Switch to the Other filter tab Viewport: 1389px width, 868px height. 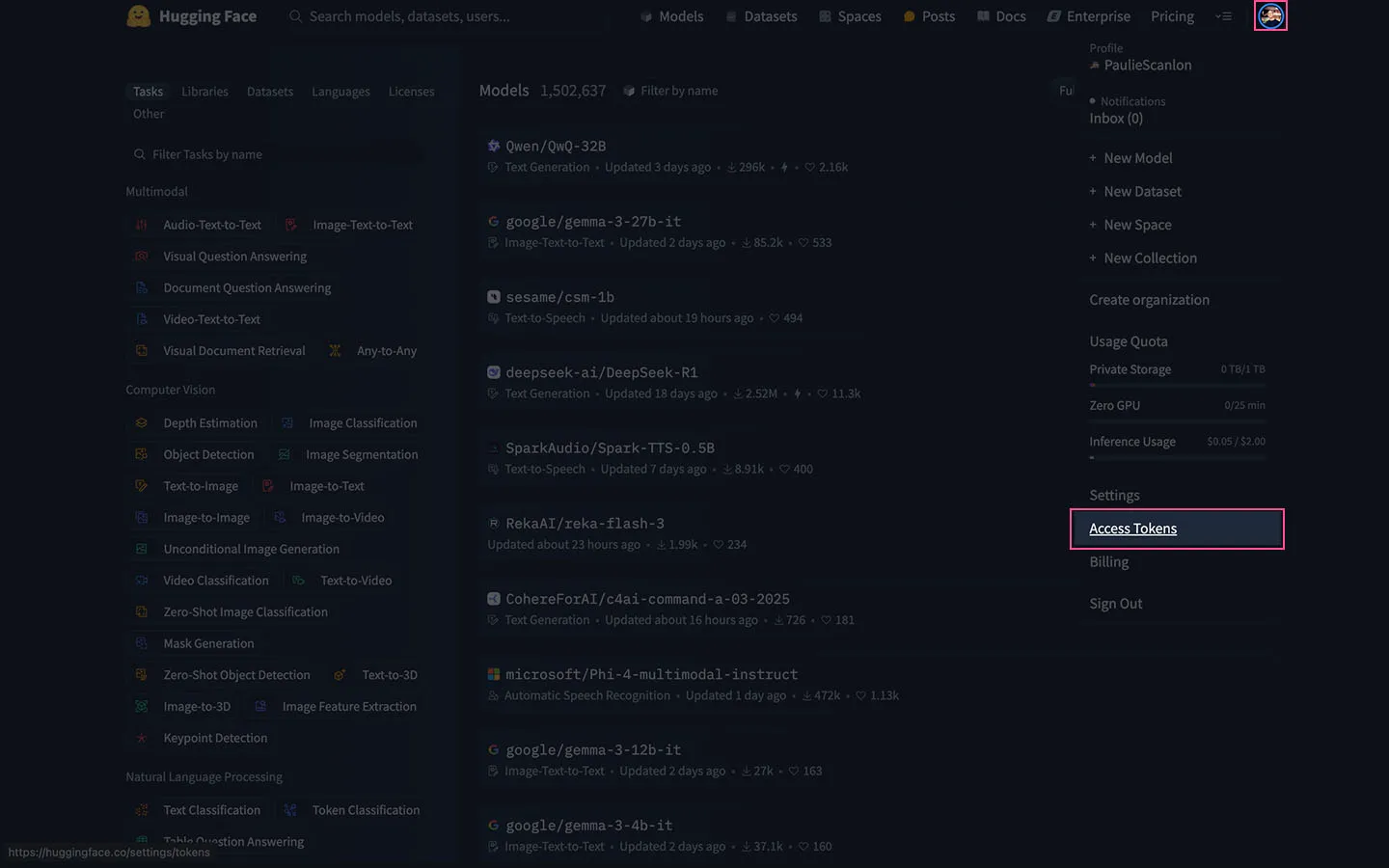149,114
